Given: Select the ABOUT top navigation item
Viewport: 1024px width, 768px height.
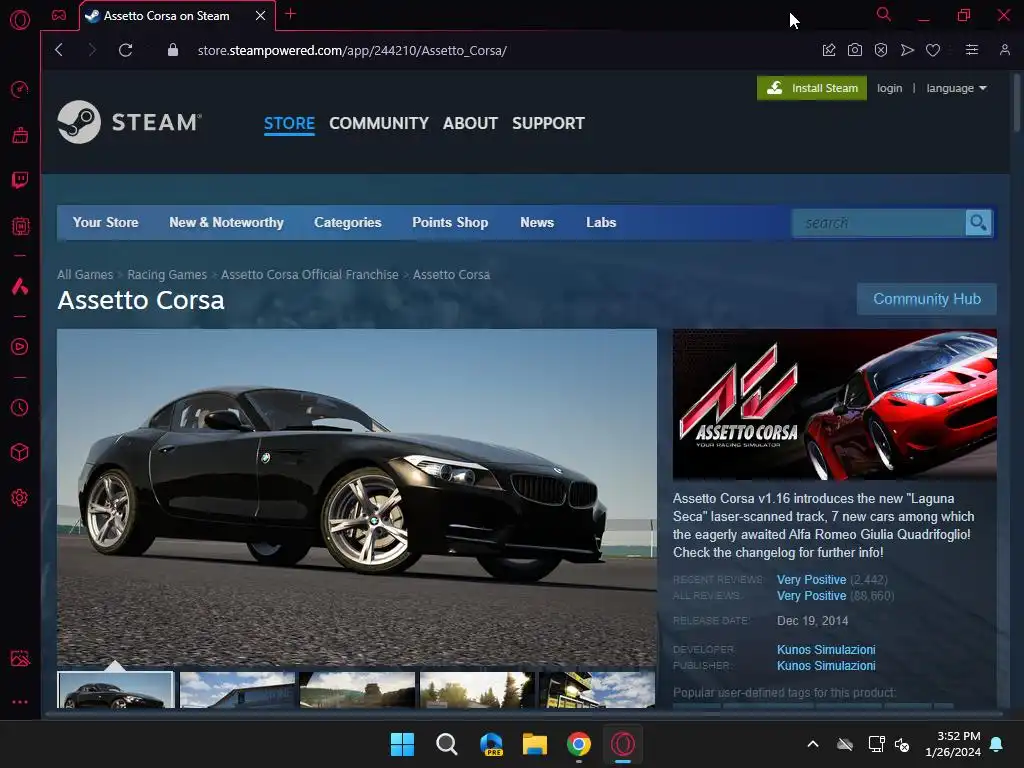Looking at the screenshot, I should click(x=470, y=123).
